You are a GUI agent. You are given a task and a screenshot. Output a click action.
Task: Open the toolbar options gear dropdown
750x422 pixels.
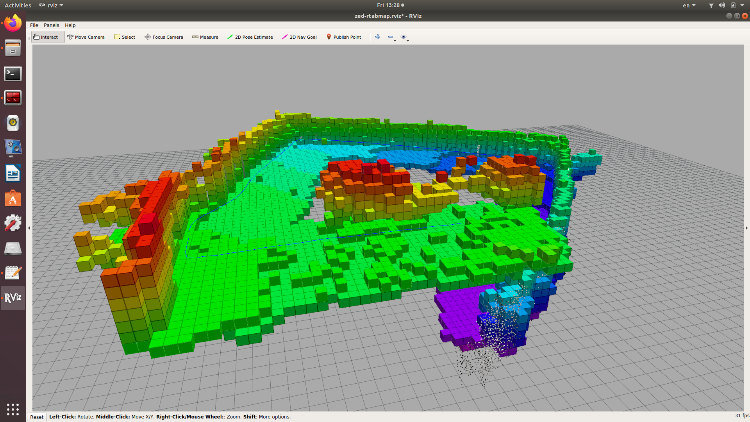coord(404,36)
